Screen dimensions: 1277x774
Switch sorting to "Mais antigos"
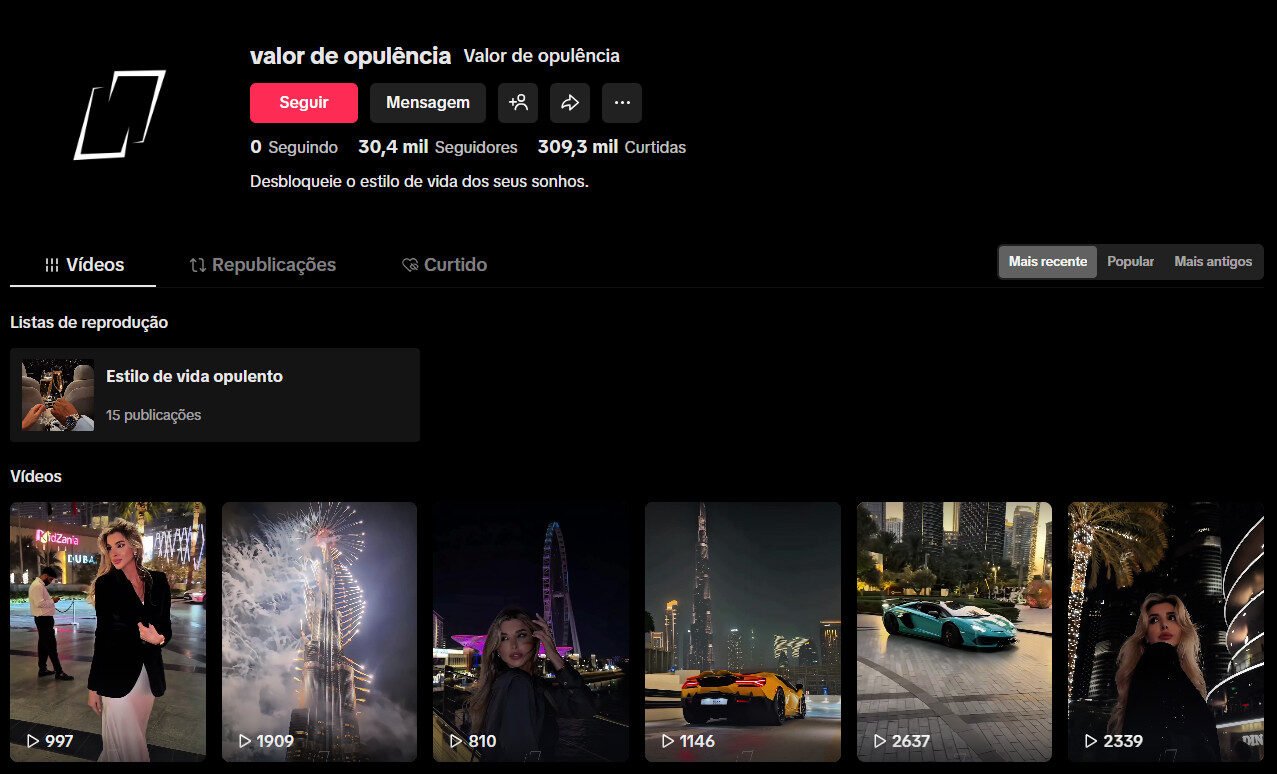(1213, 261)
